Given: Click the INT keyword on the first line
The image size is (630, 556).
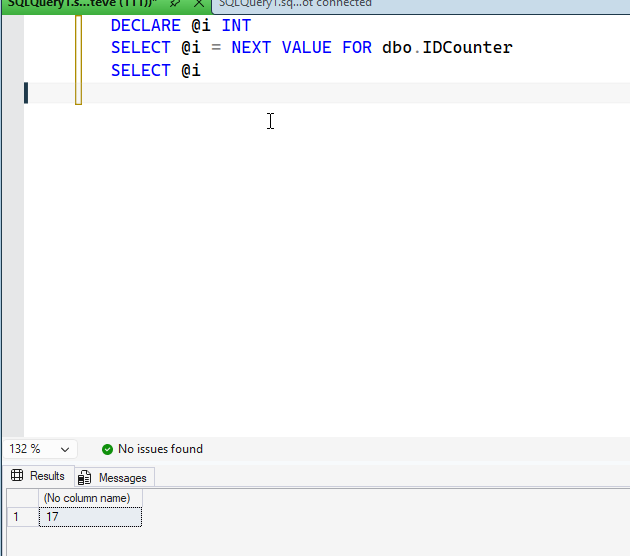Looking at the screenshot, I should [x=236, y=25].
